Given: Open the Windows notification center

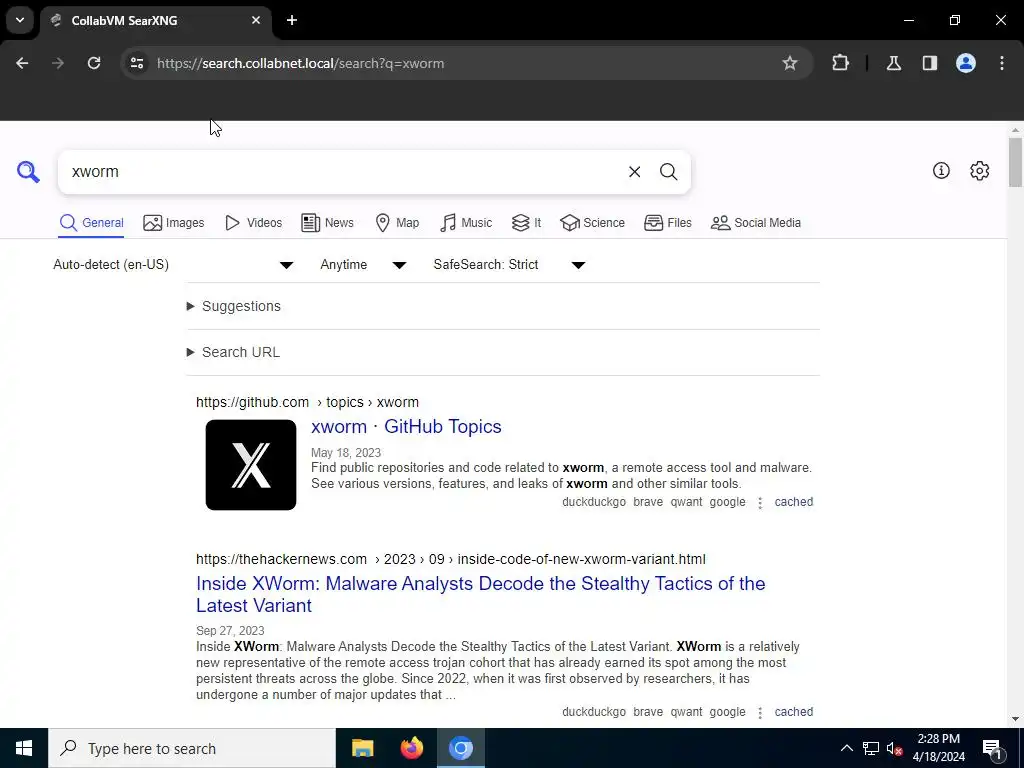Looking at the screenshot, I should 991,748.
